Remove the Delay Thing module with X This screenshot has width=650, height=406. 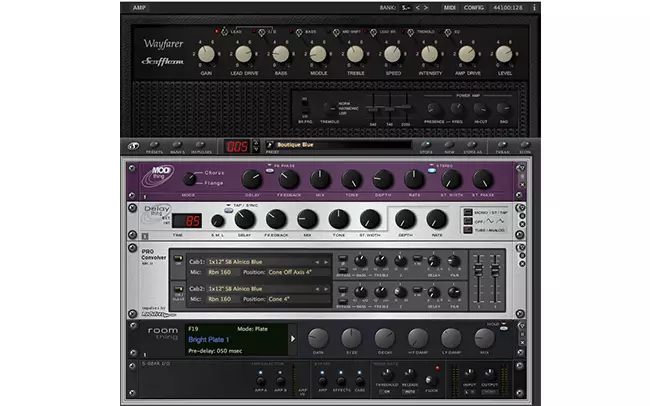[x=522, y=224]
